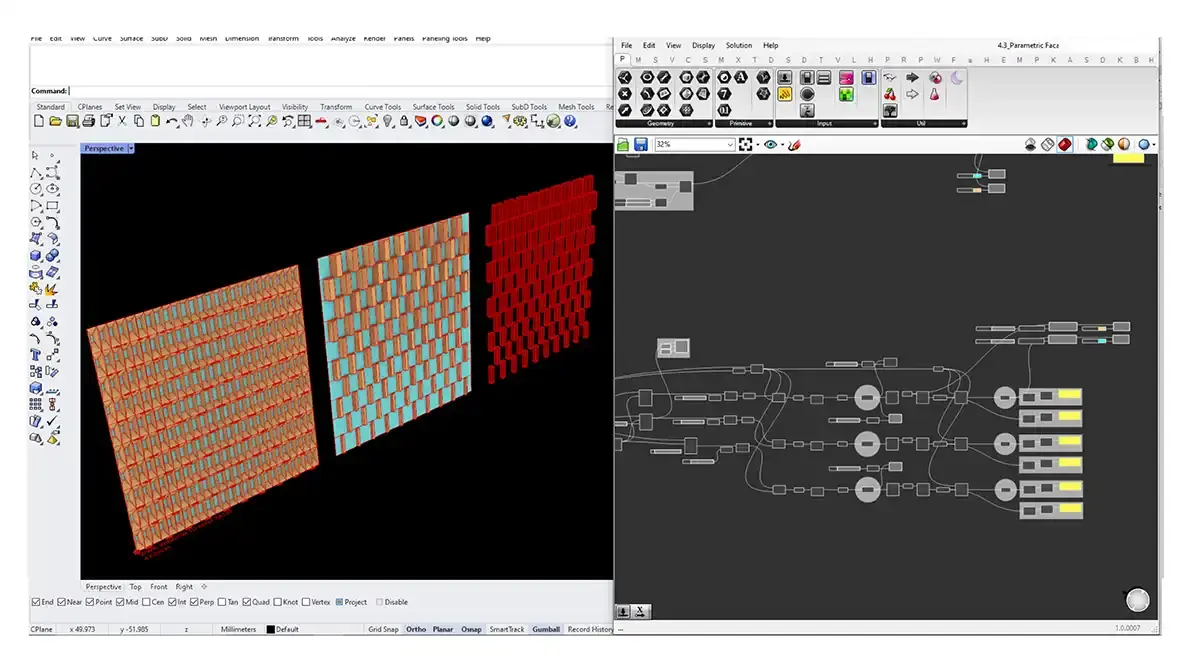Click the color wheel icon in Rhino toolbar

[x=437, y=121]
